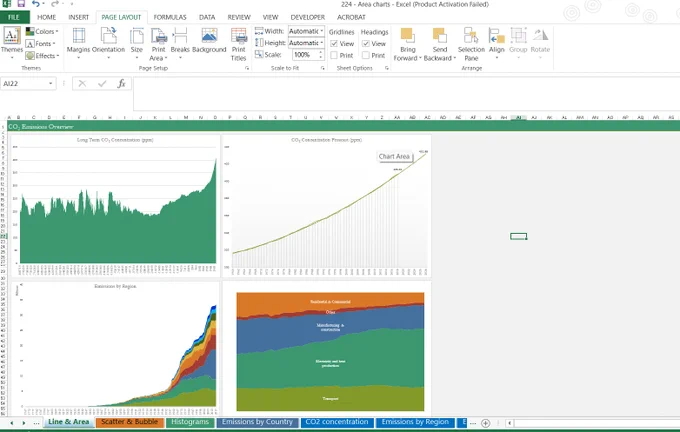The height and width of the screenshot is (432, 680).
Task: Open theme Fonts menu
Action: coord(41,43)
